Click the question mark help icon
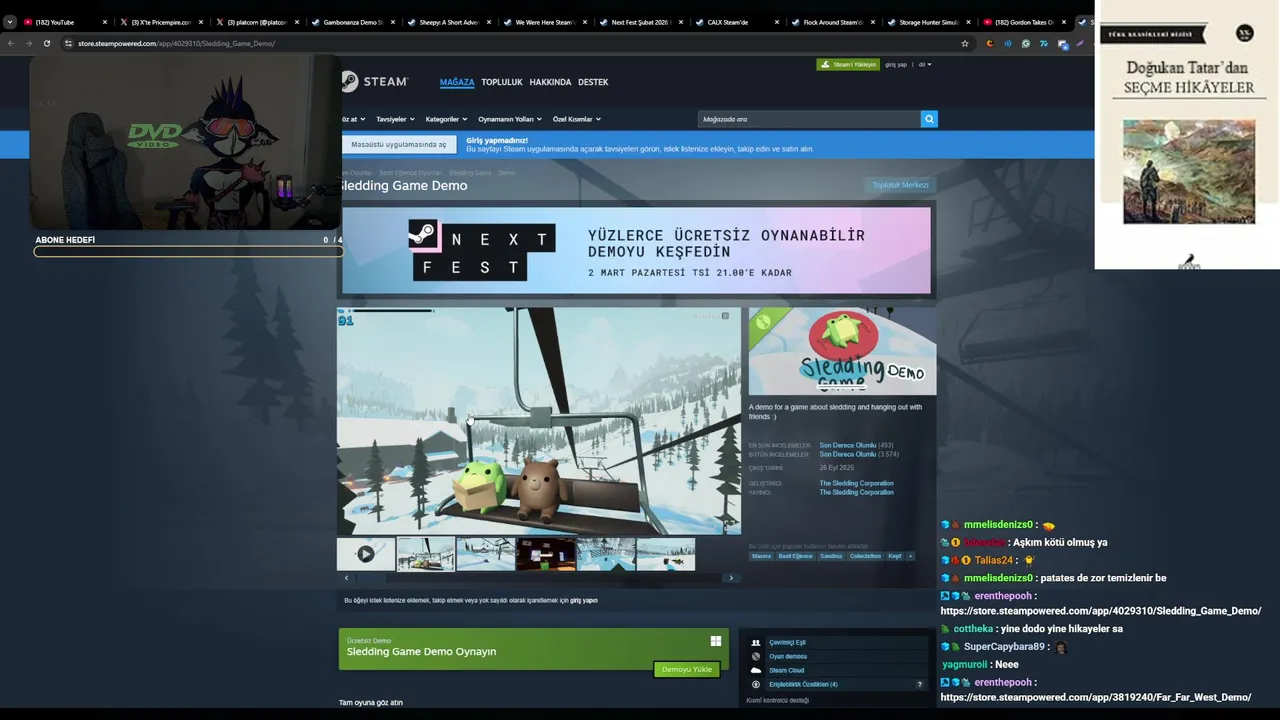 920,685
